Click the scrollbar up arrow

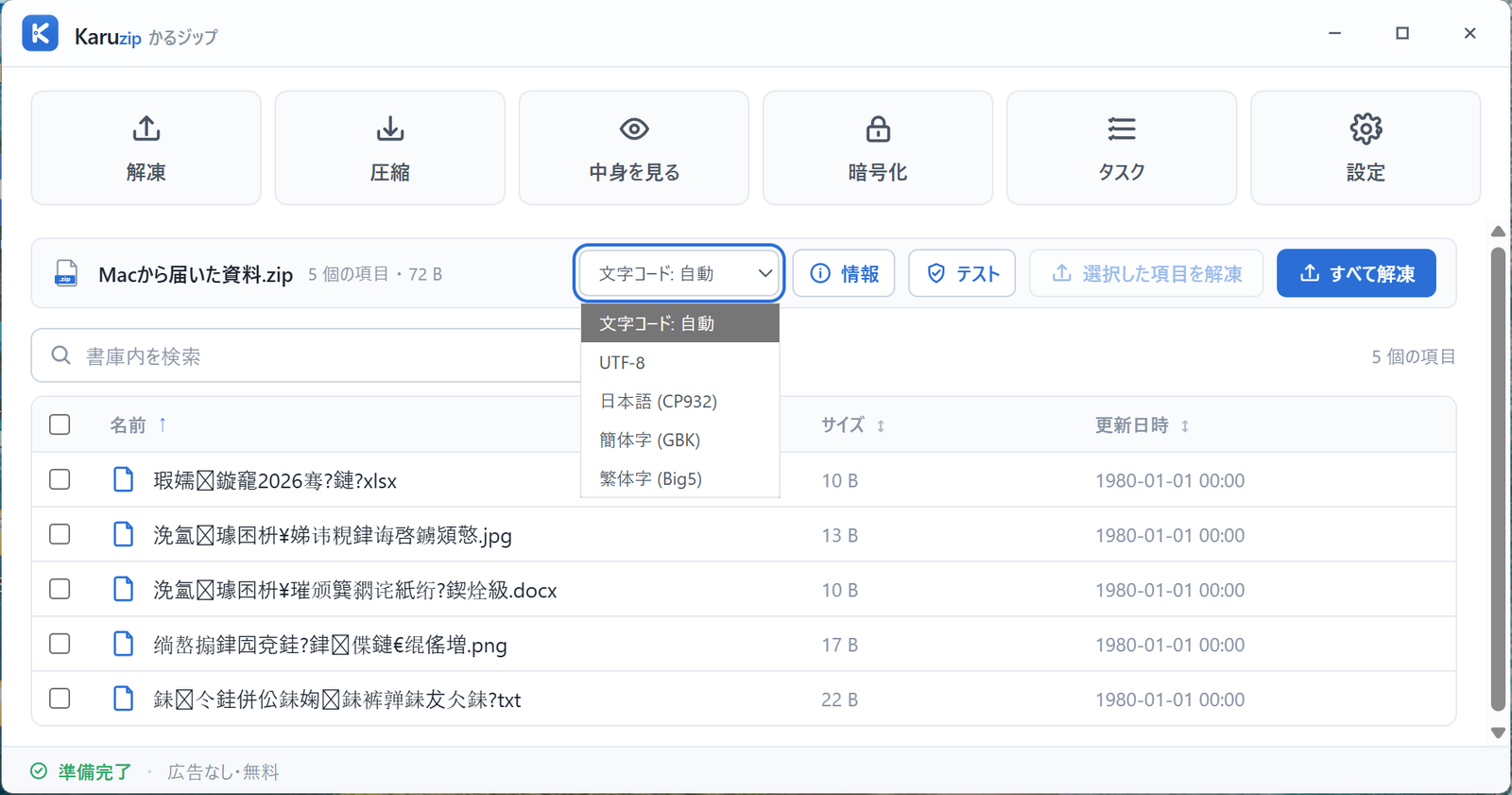[x=1498, y=232]
